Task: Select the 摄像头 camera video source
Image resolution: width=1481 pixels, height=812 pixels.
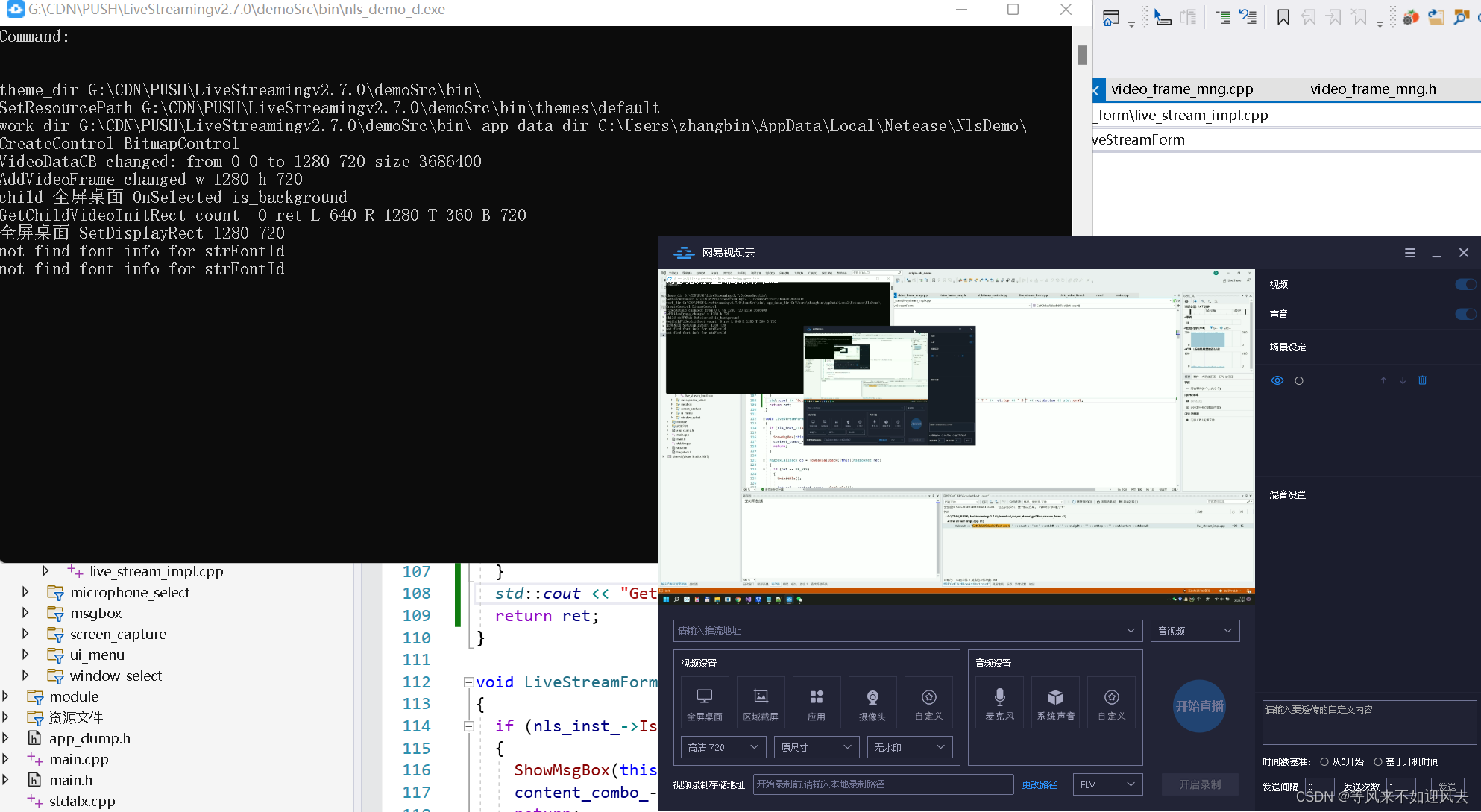Action: 872,702
